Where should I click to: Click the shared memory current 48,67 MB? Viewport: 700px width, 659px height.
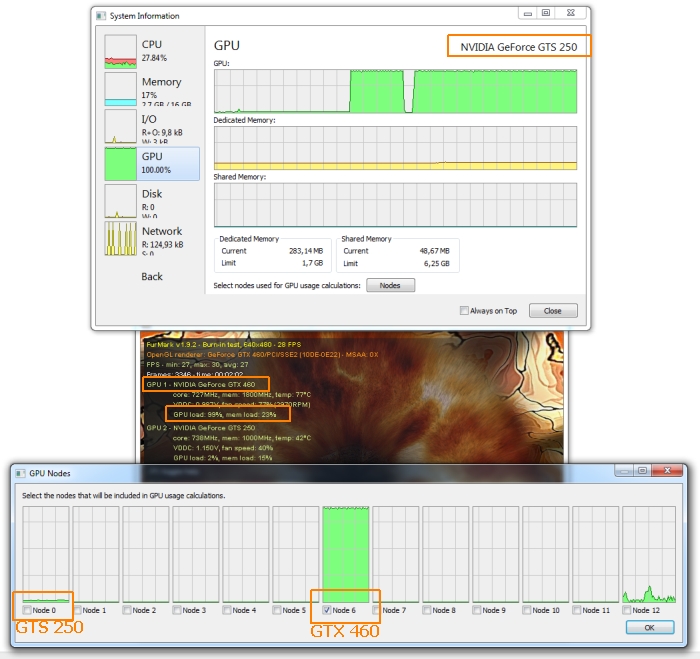[434, 251]
